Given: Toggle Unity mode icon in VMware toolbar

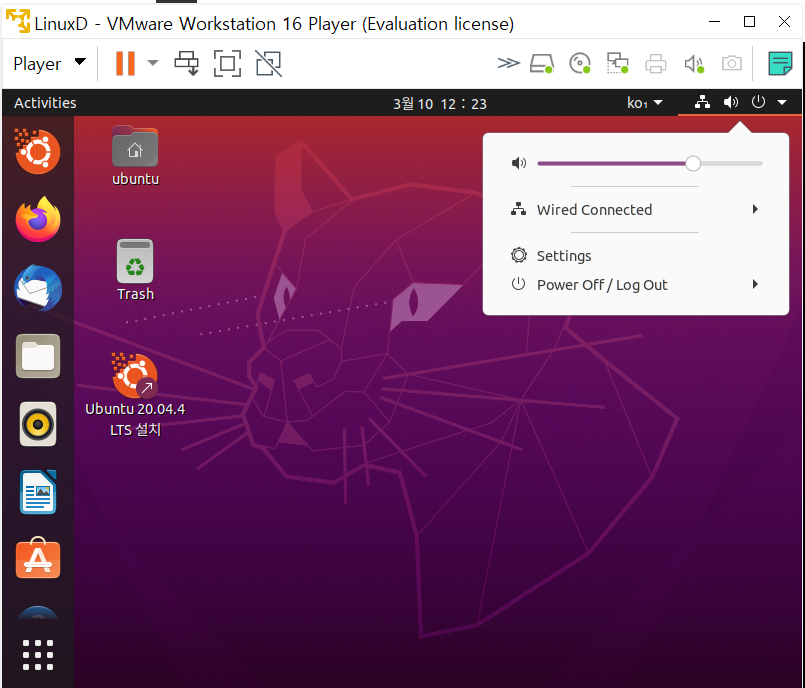Looking at the screenshot, I should (x=269, y=64).
